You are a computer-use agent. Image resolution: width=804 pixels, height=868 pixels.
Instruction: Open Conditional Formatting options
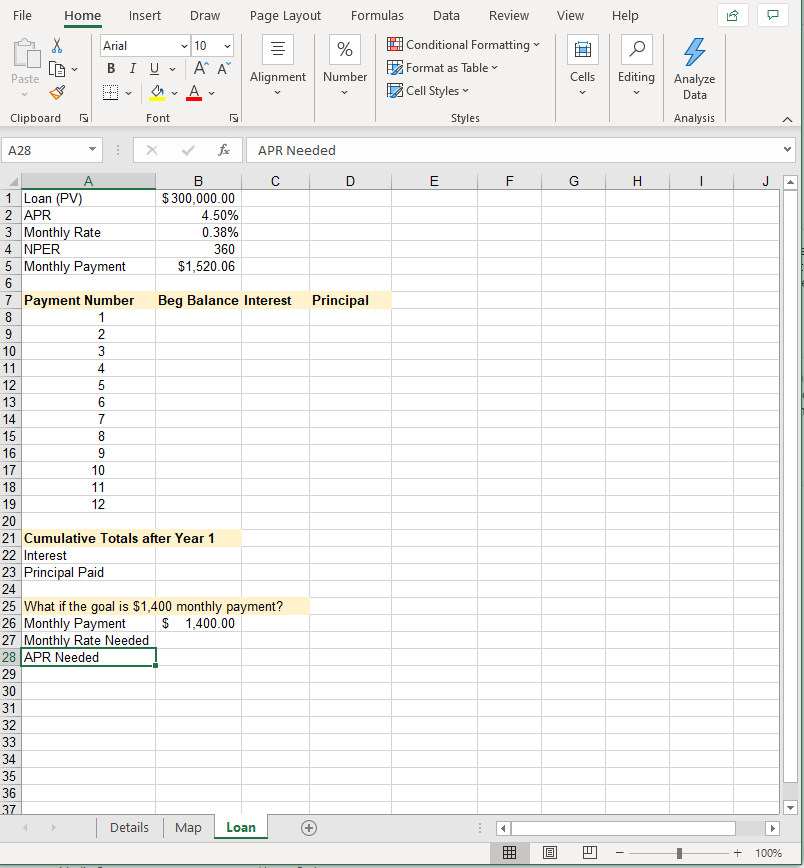[463, 44]
